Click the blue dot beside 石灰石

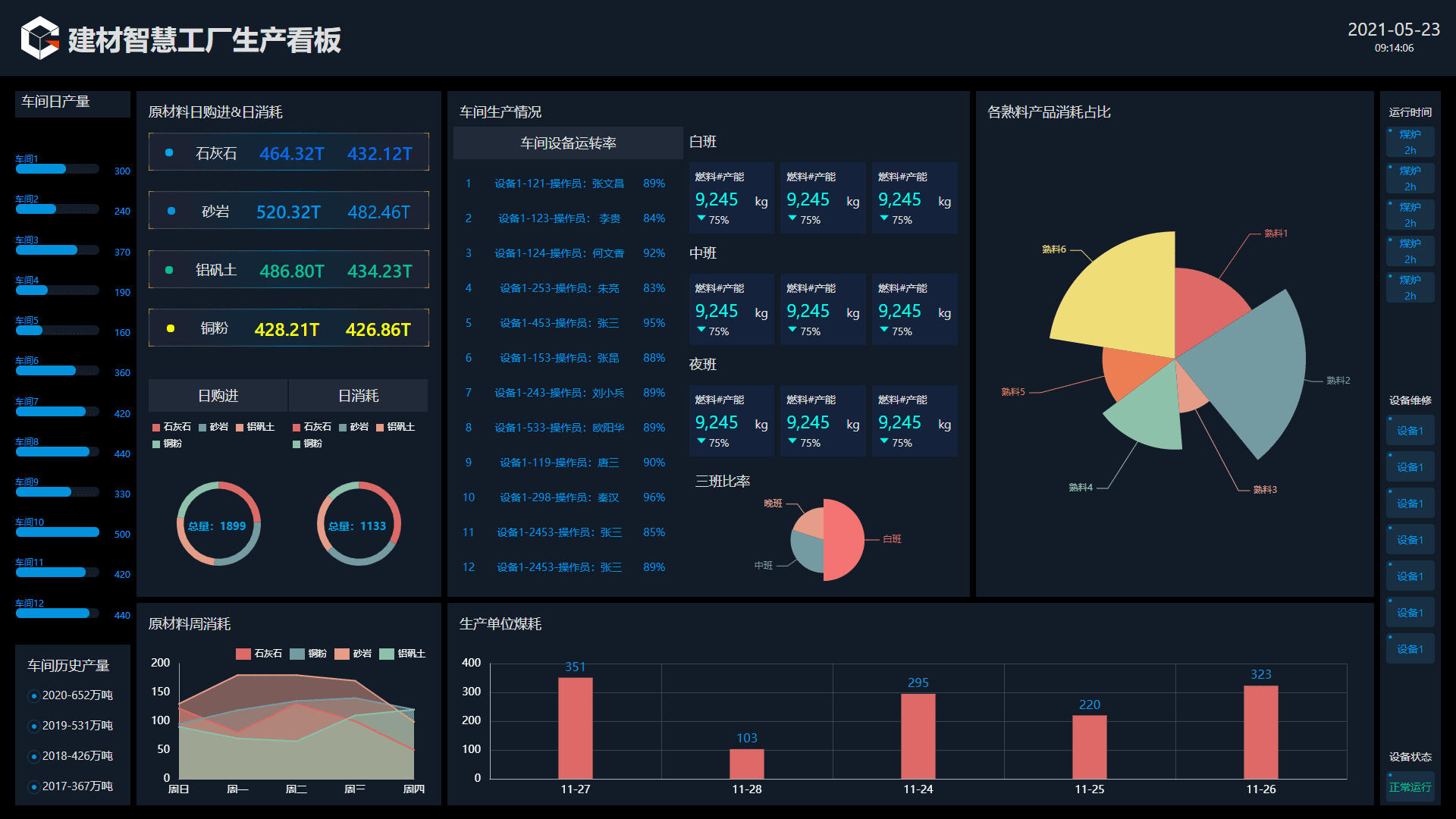pos(169,152)
